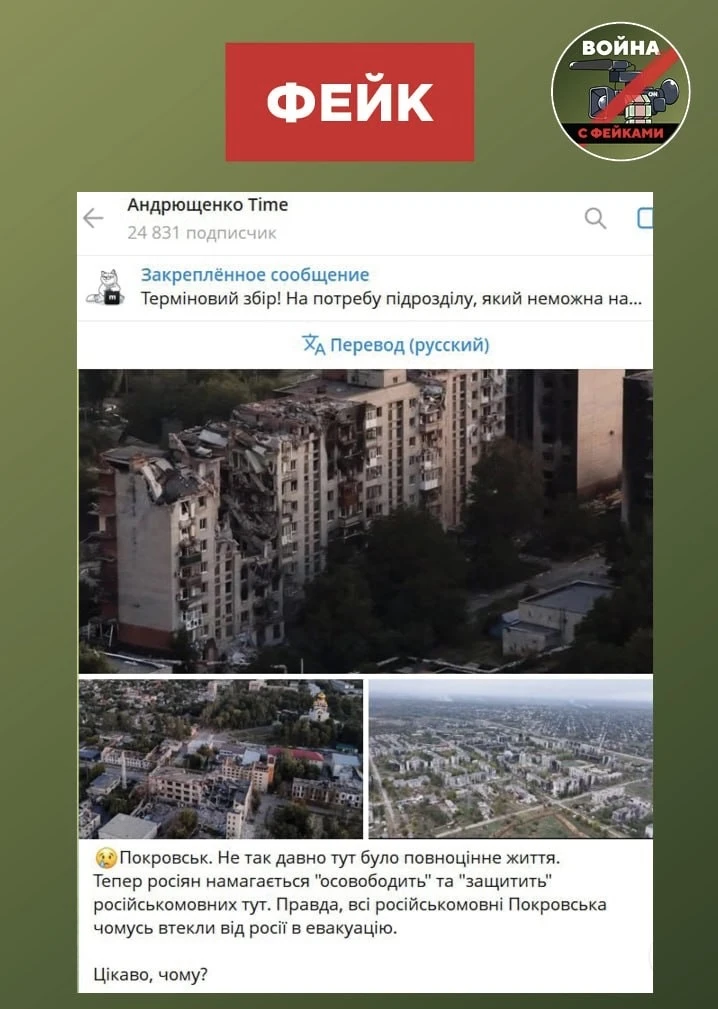Click the cat avatar of pinned message

click(x=106, y=287)
